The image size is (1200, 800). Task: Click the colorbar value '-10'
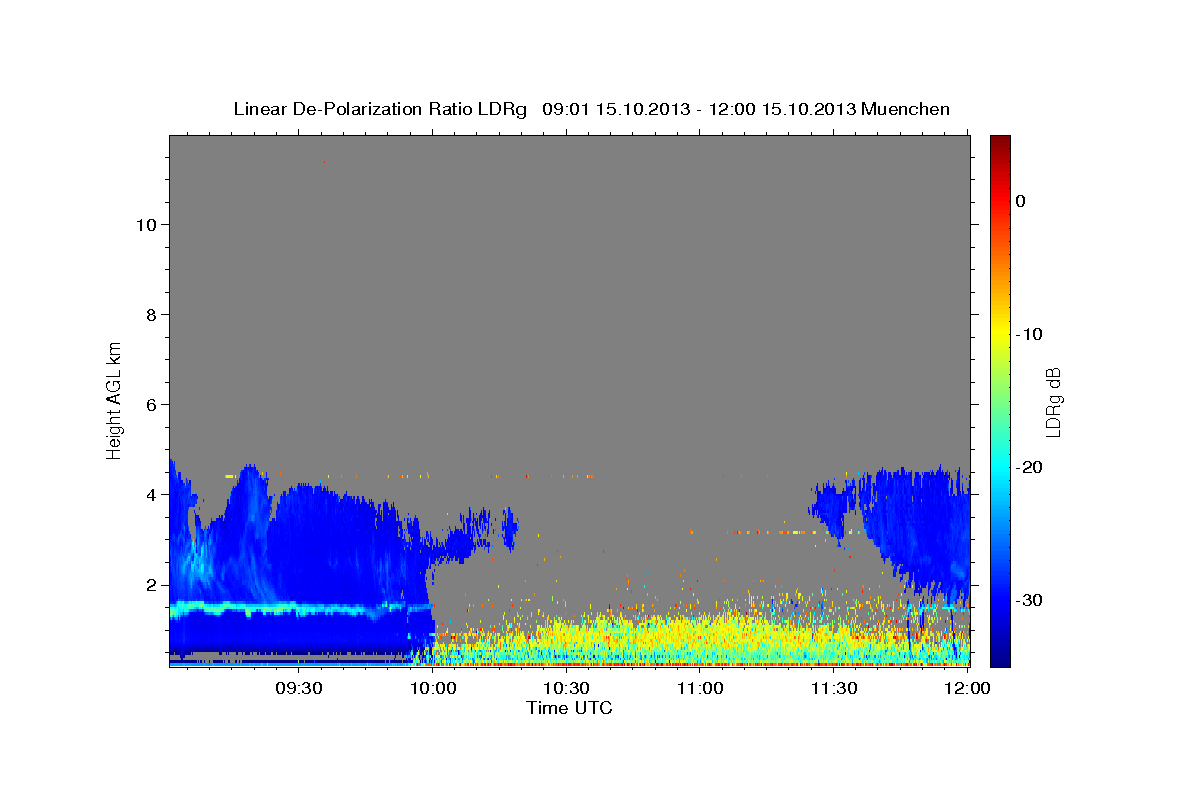tap(1030, 334)
